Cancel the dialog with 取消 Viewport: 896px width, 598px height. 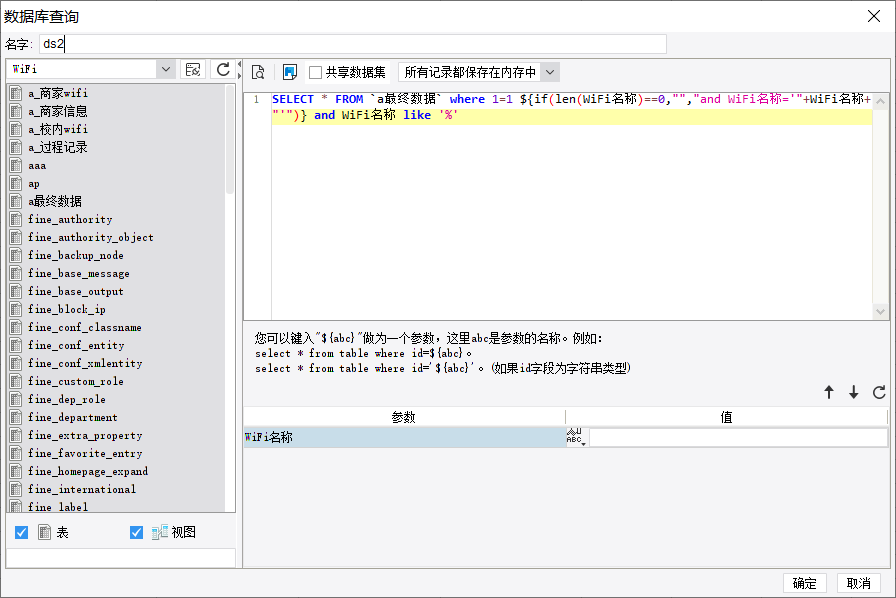[x=858, y=583]
